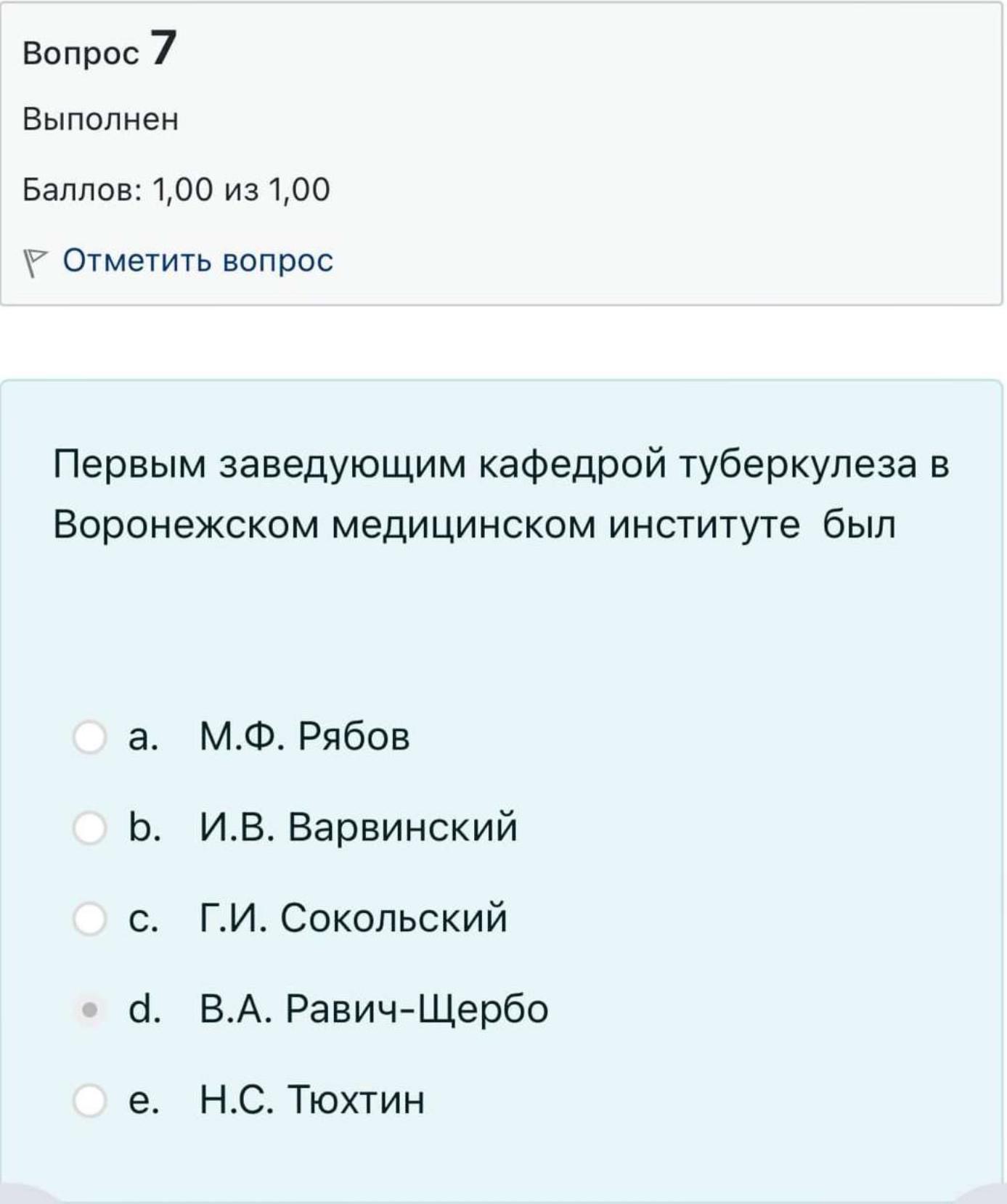Click the letter a. before Рябов

(x=143, y=738)
